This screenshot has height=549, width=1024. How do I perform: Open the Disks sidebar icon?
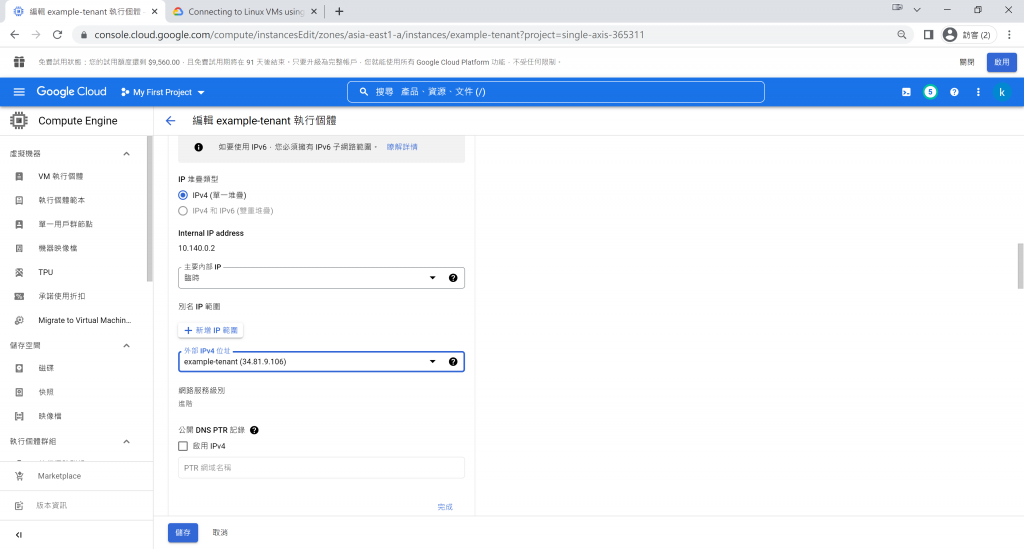tap(19, 368)
